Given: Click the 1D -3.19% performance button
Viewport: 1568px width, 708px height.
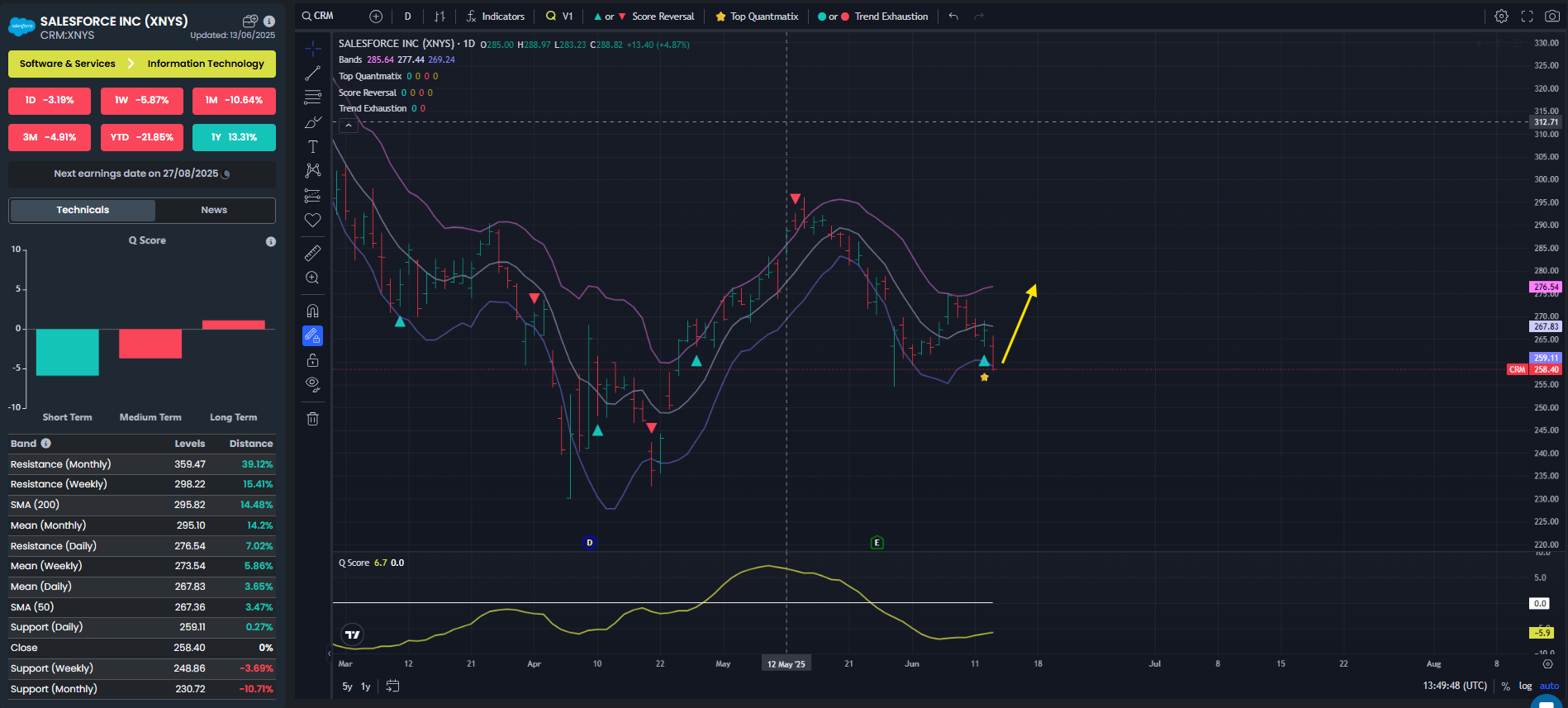Looking at the screenshot, I should 50,100.
